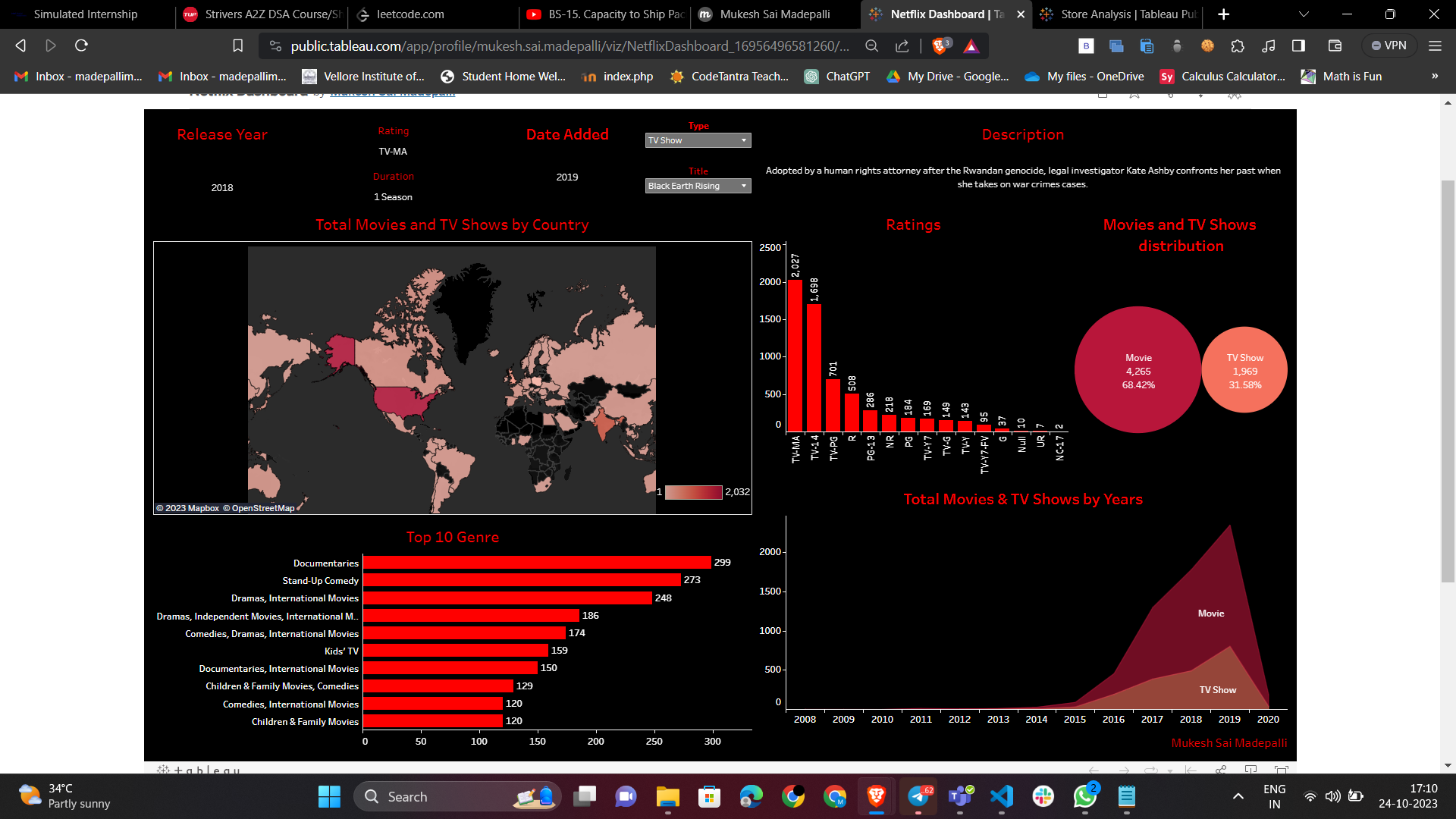The image size is (1456, 819).
Task: Switch to the leetcode.com tab
Action: click(434, 14)
